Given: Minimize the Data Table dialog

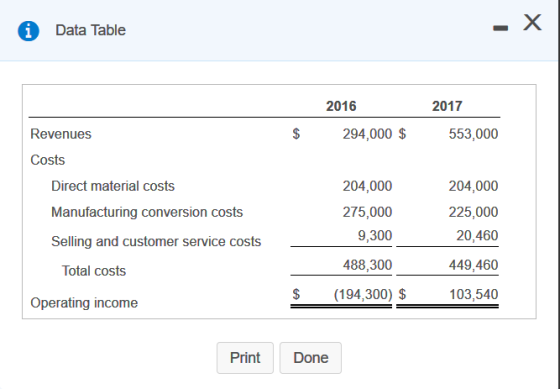Looking at the screenshot, I should tap(500, 28).
